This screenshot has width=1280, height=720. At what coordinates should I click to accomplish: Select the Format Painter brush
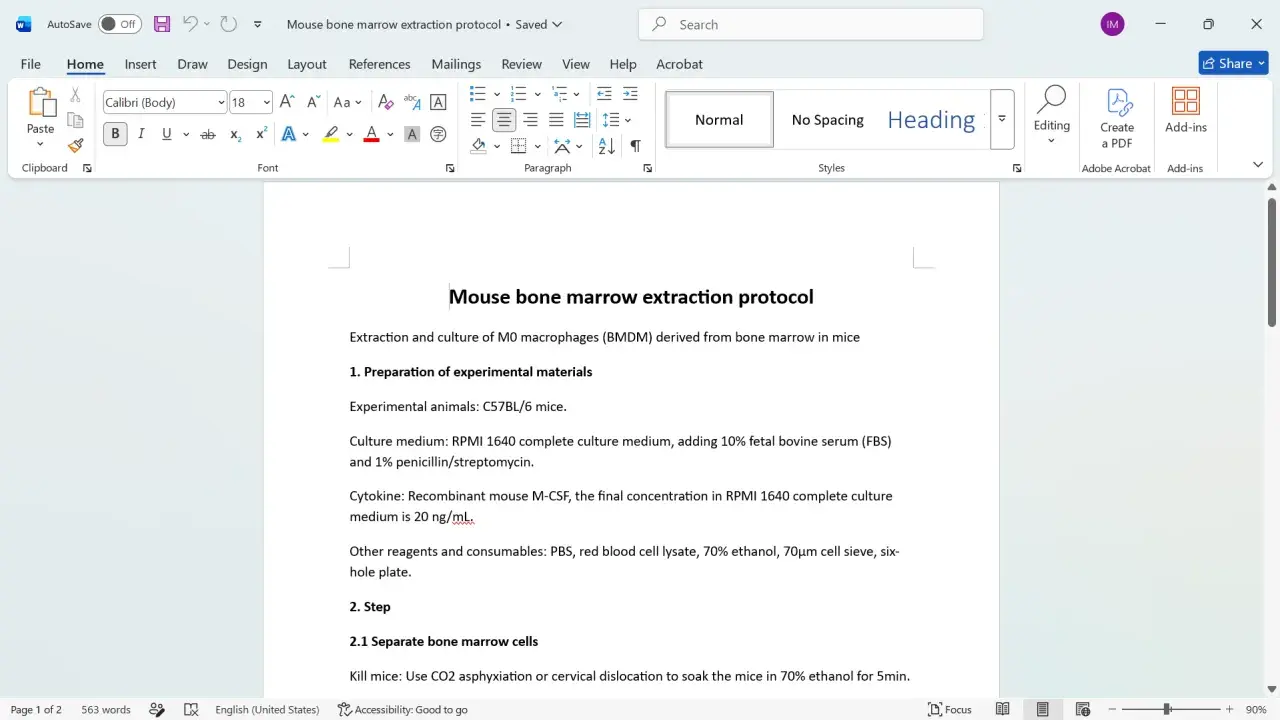coord(75,145)
